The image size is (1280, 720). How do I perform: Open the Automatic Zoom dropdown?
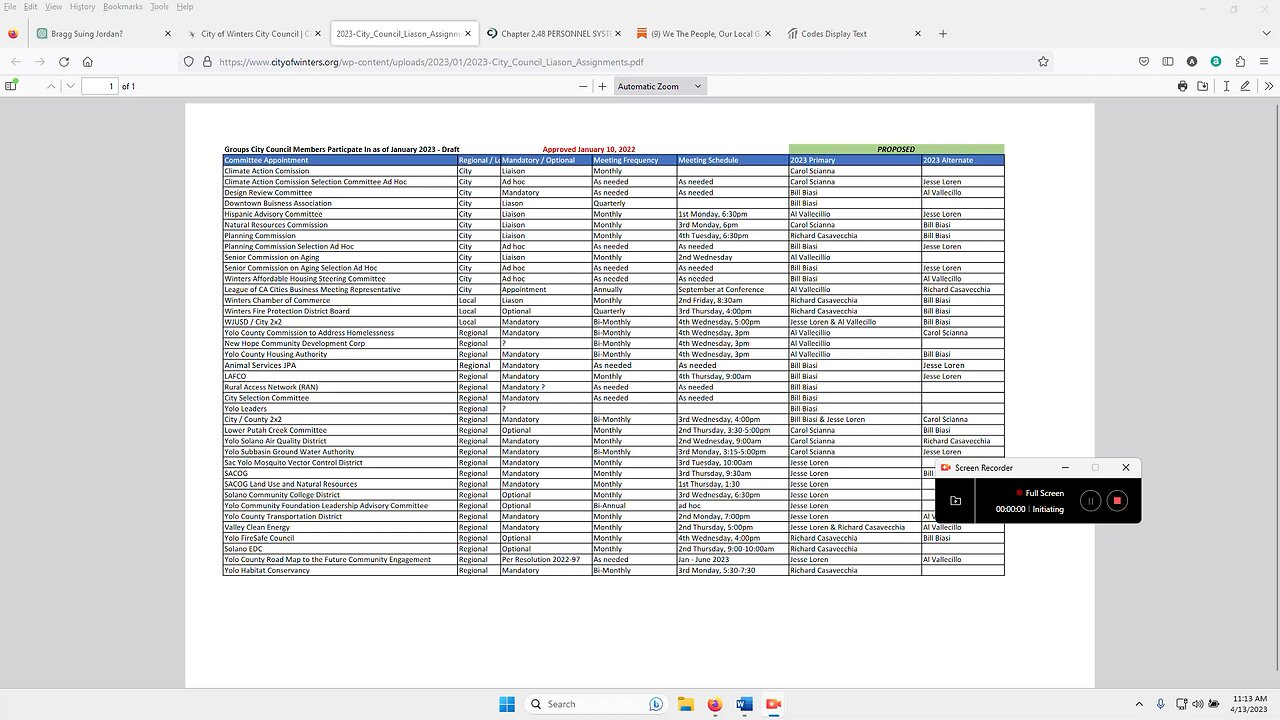(x=659, y=86)
